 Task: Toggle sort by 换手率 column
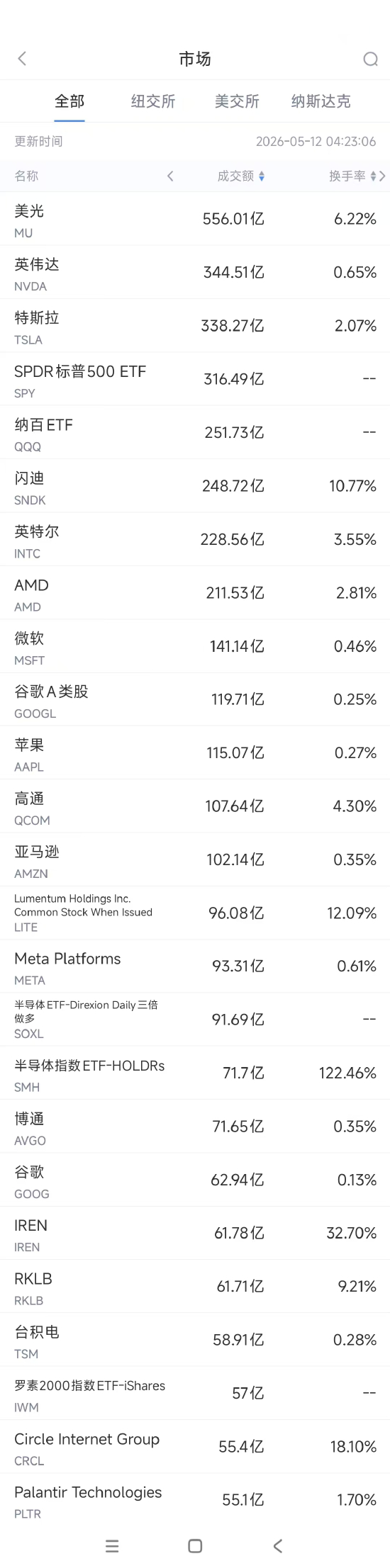[352, 176]
